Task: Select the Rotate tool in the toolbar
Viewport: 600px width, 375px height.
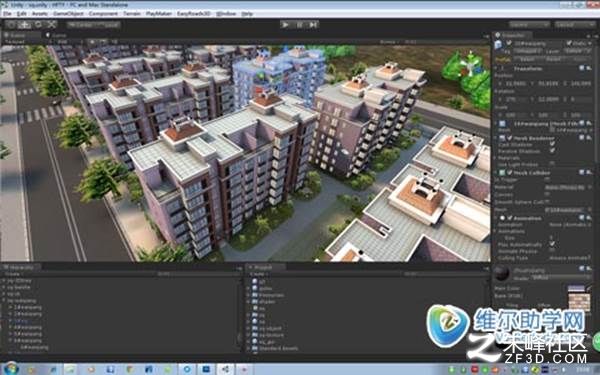Action: point(38,24)
